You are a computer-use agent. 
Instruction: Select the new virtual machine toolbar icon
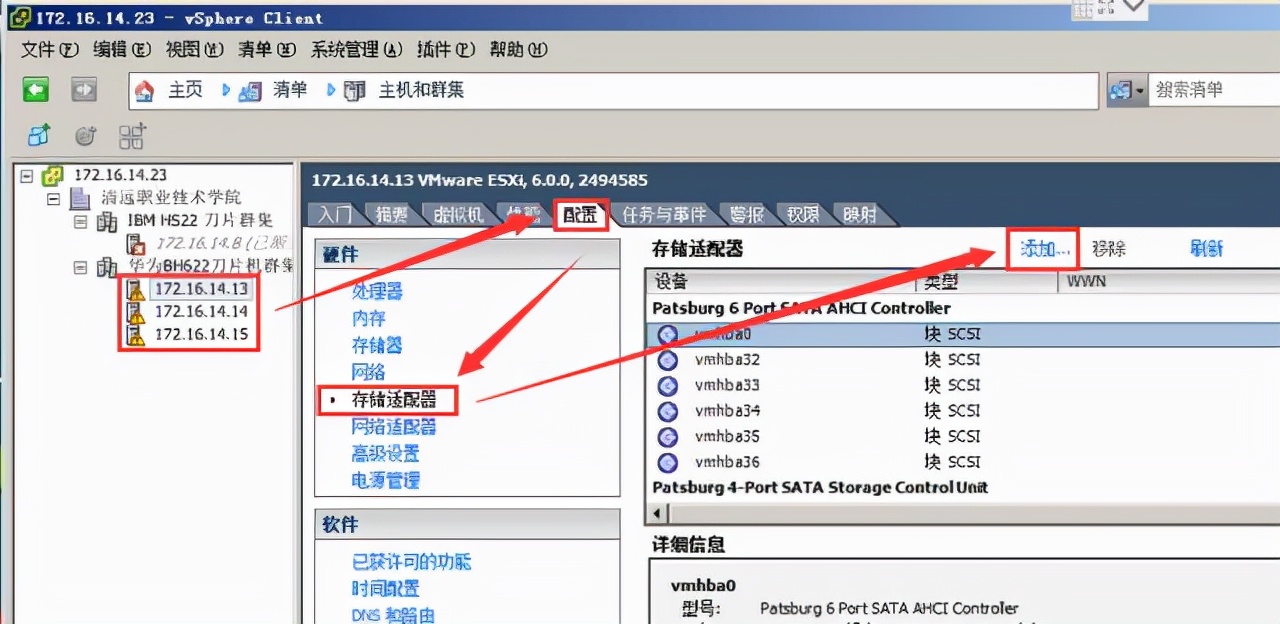pos(37,136)
